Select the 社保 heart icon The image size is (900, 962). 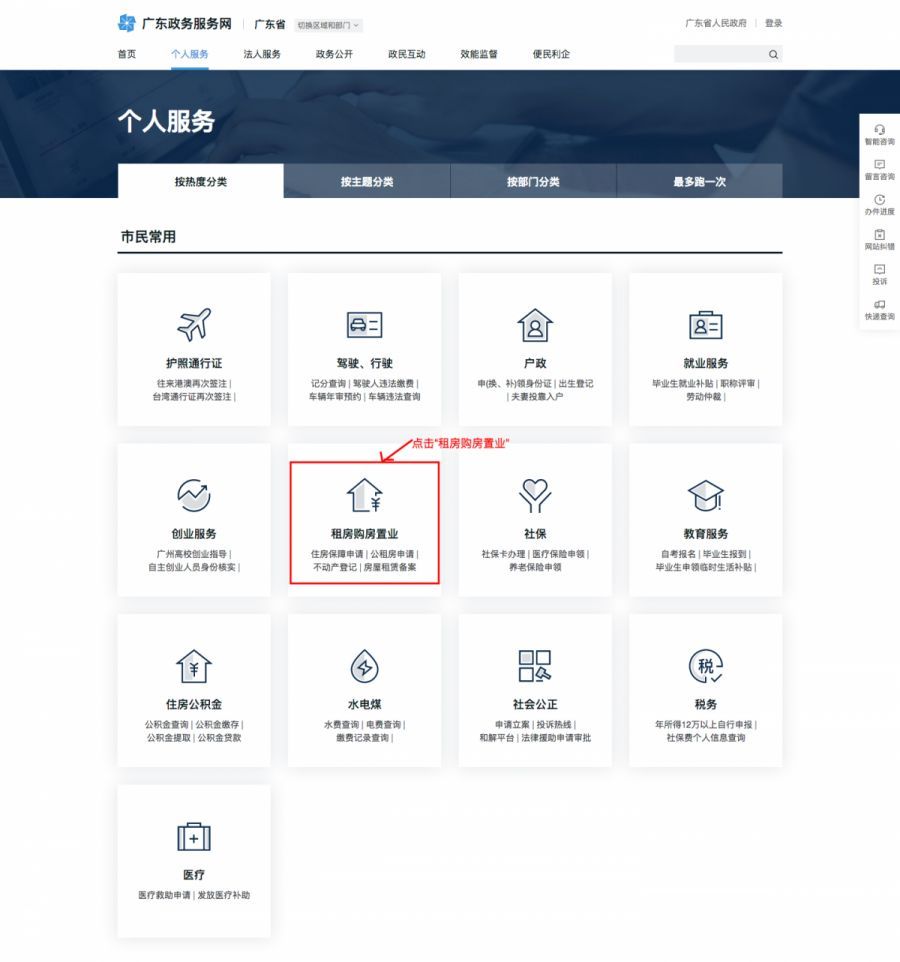point(535,495)
